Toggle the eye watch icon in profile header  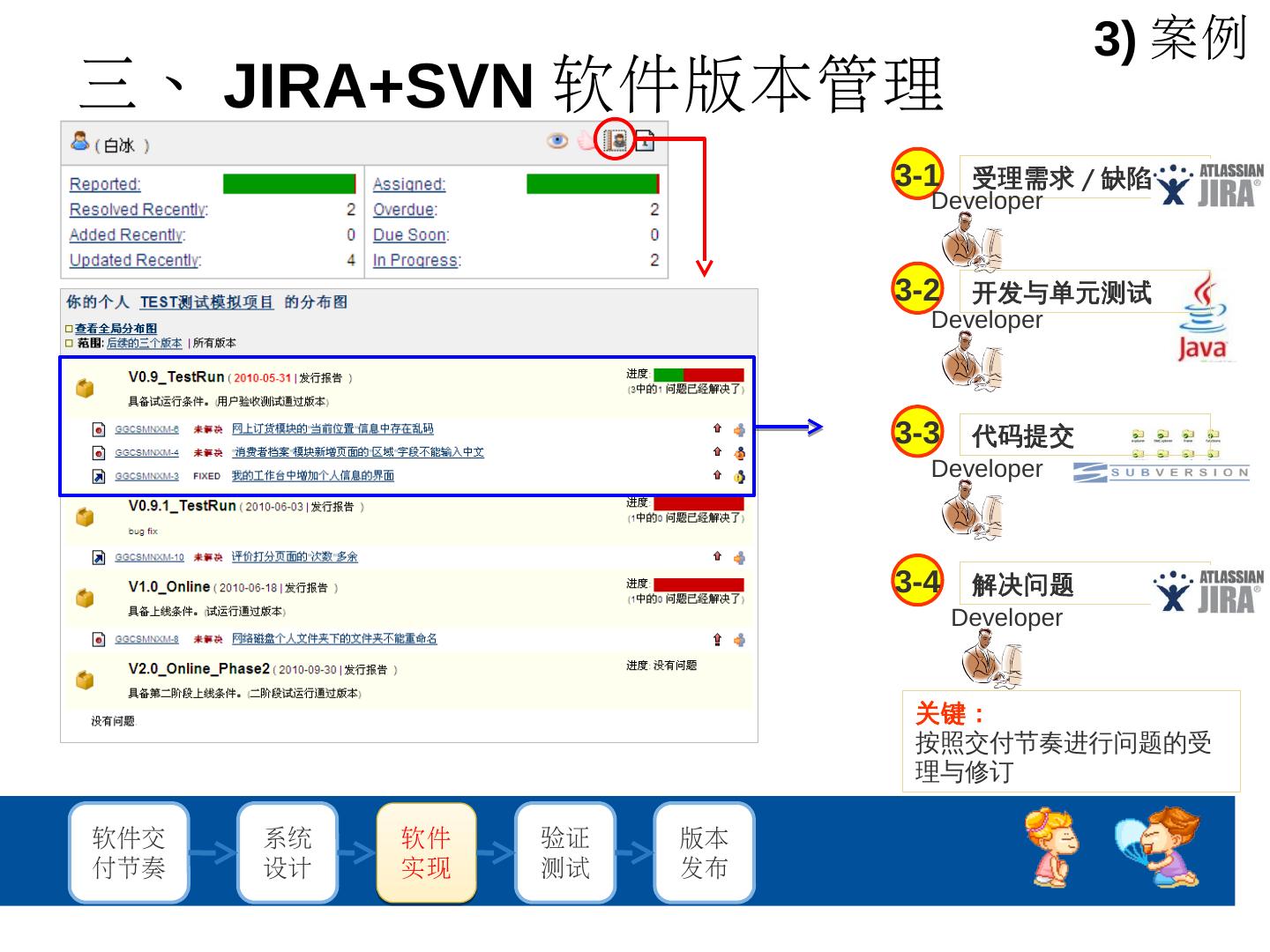tap(557, 141)
